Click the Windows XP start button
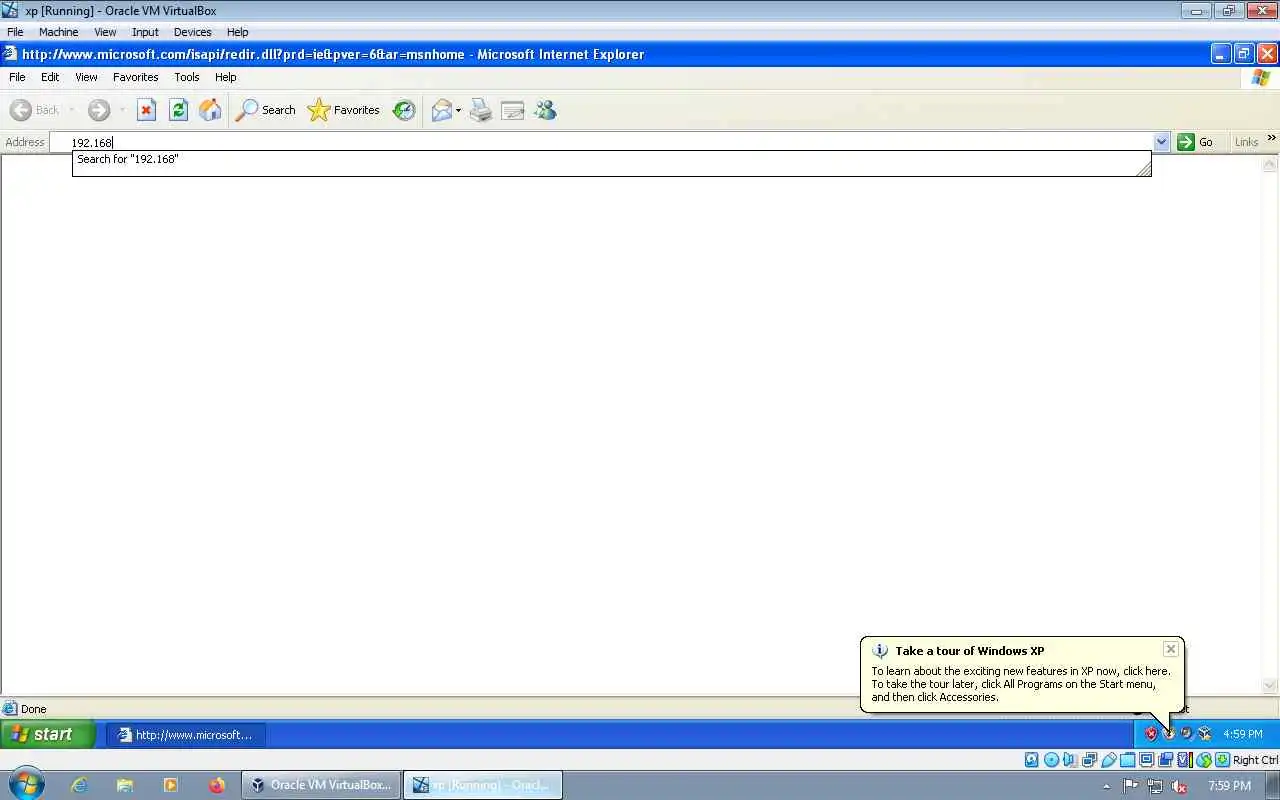1280x800 pixels. click(48, 734)
